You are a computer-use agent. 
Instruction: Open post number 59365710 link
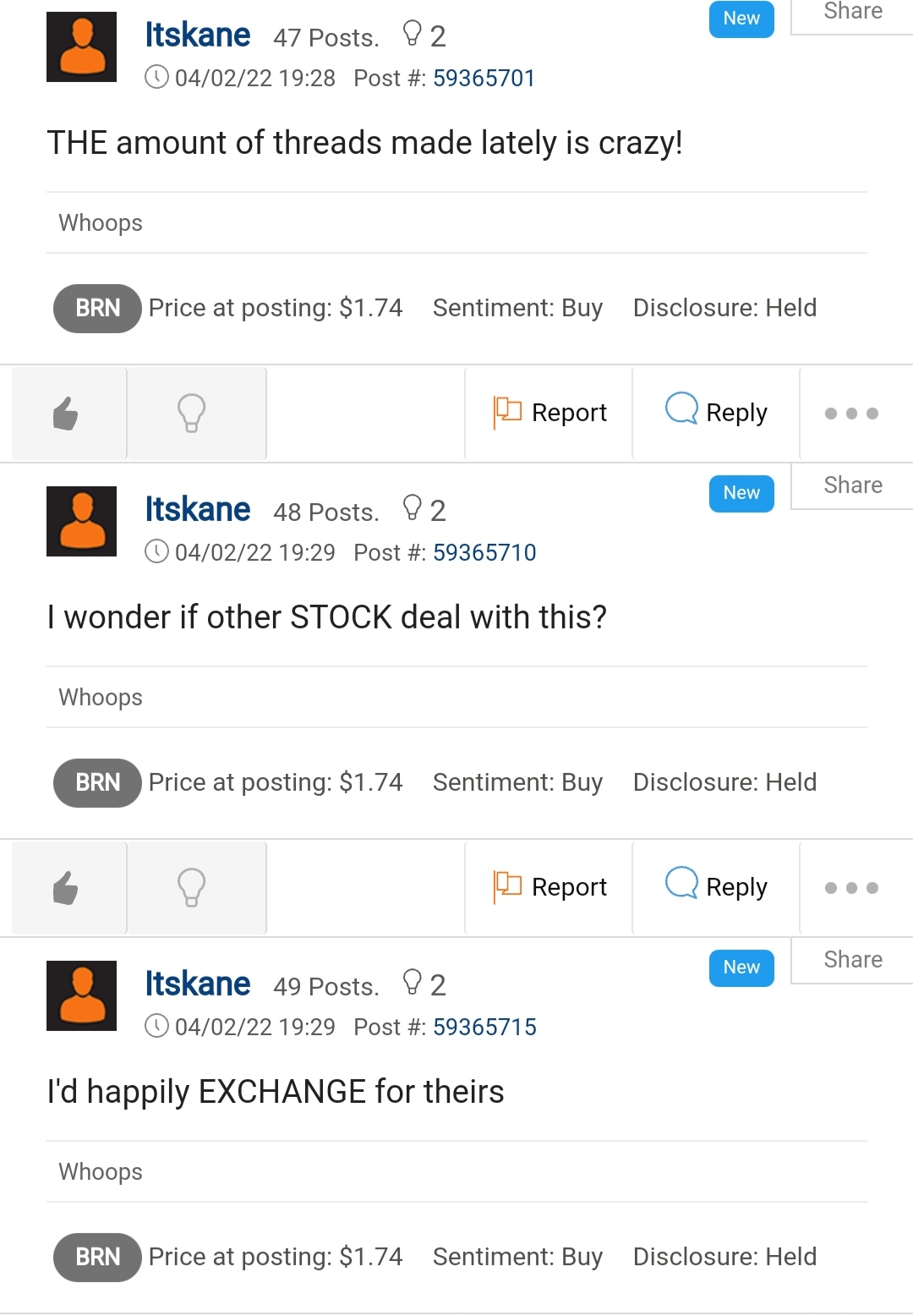click(484, 553)
